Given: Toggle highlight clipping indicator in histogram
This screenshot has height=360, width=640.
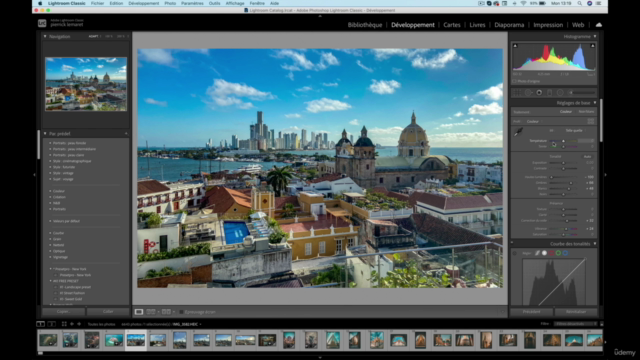Looking at the screenshot, I should click(592, 46).
